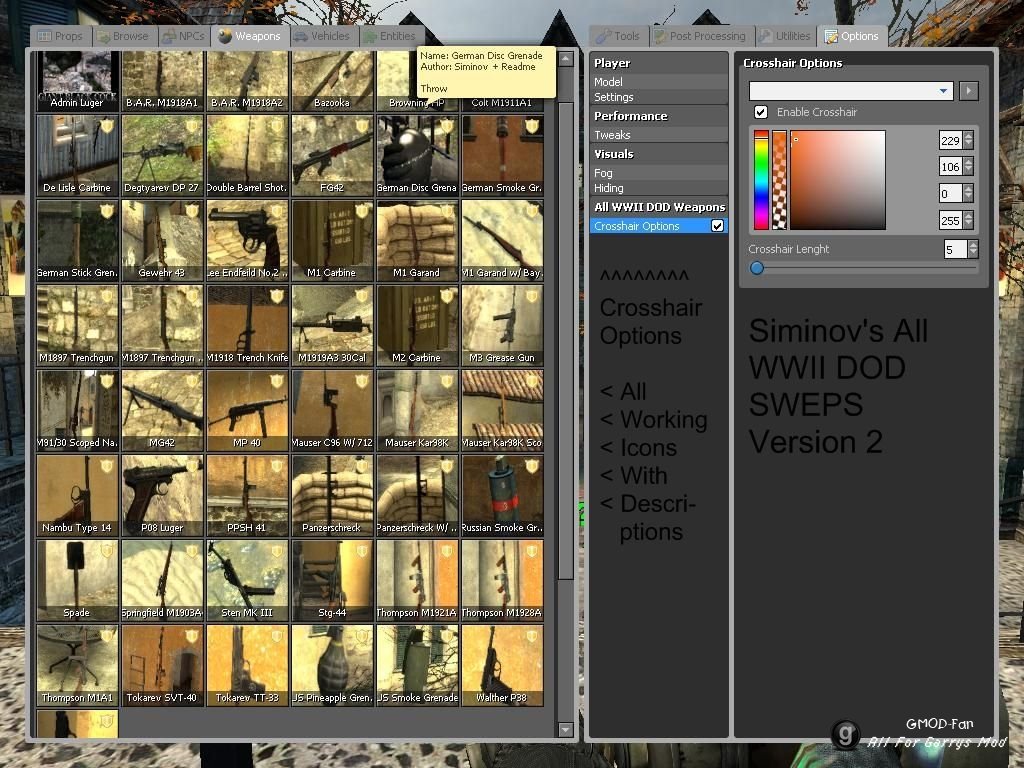1024x768 pixels.
Task: Choose the Bazooka weapon icon
Action: (x=332, y=81)
